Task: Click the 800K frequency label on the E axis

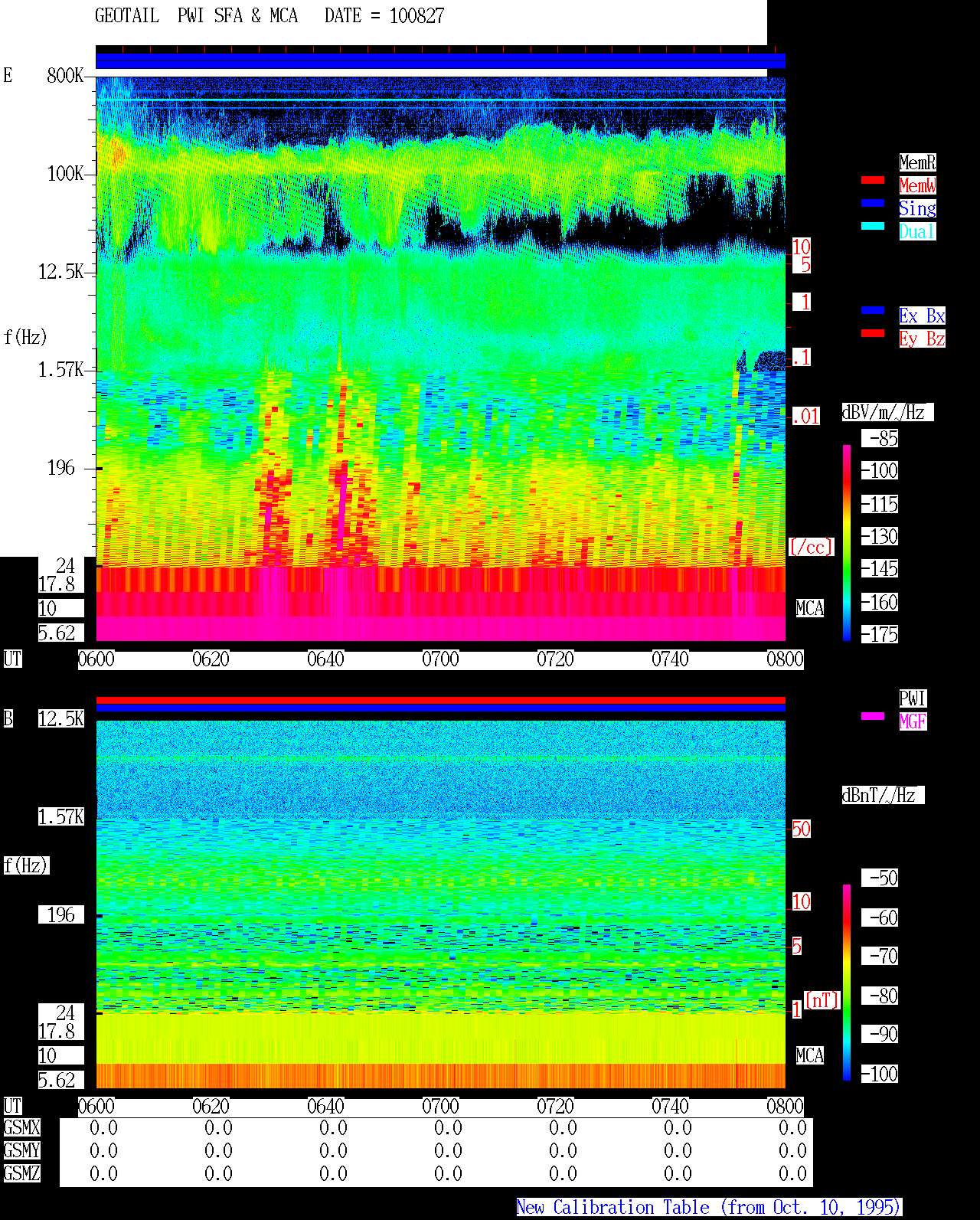Action: [65, 76]
